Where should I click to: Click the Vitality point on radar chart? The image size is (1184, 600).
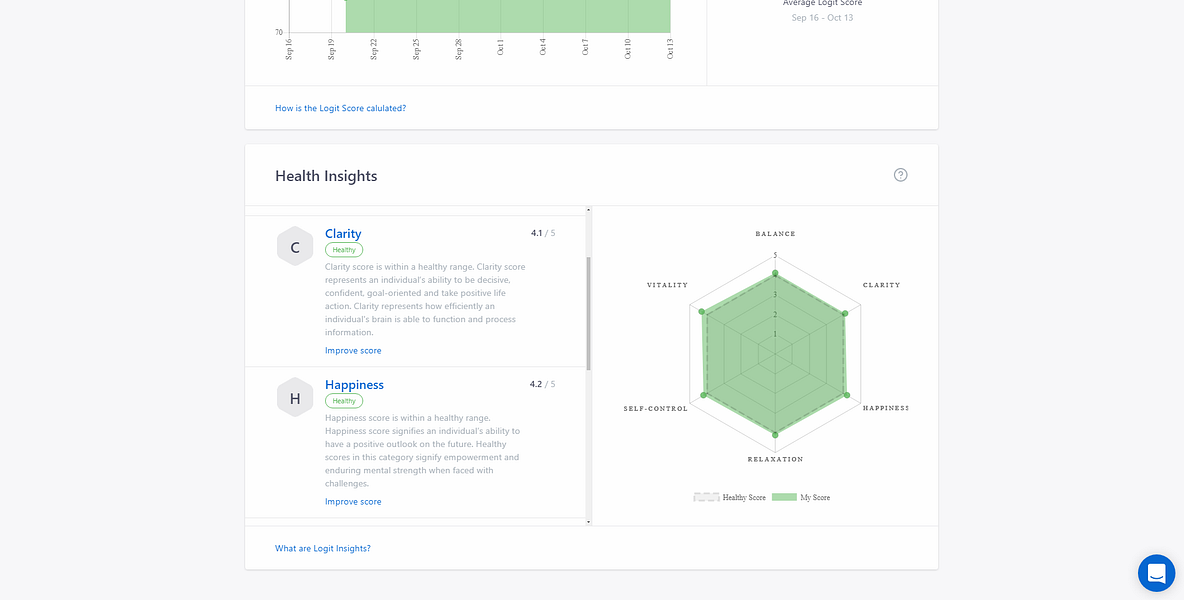click(x=701, y=312)
